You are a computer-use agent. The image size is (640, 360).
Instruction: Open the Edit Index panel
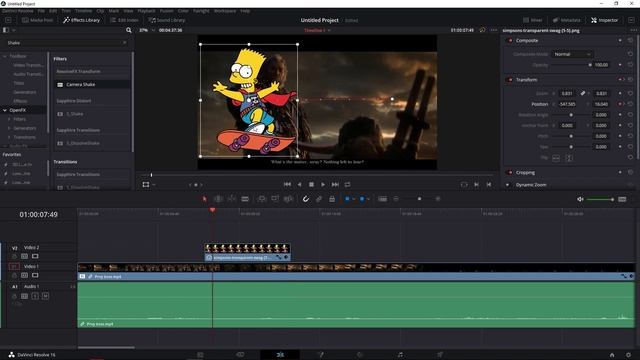click(x=124, y=20)
